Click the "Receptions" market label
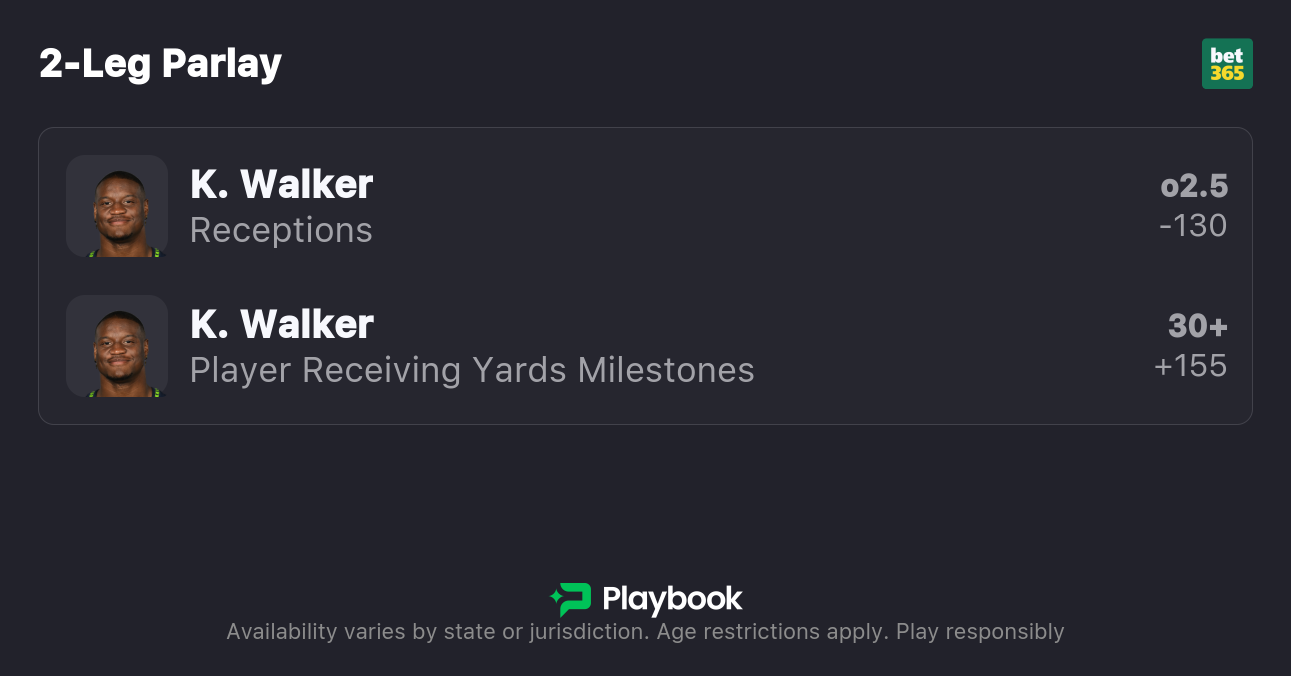Viewport: 1291px width, 676px height. pos(281,230)
